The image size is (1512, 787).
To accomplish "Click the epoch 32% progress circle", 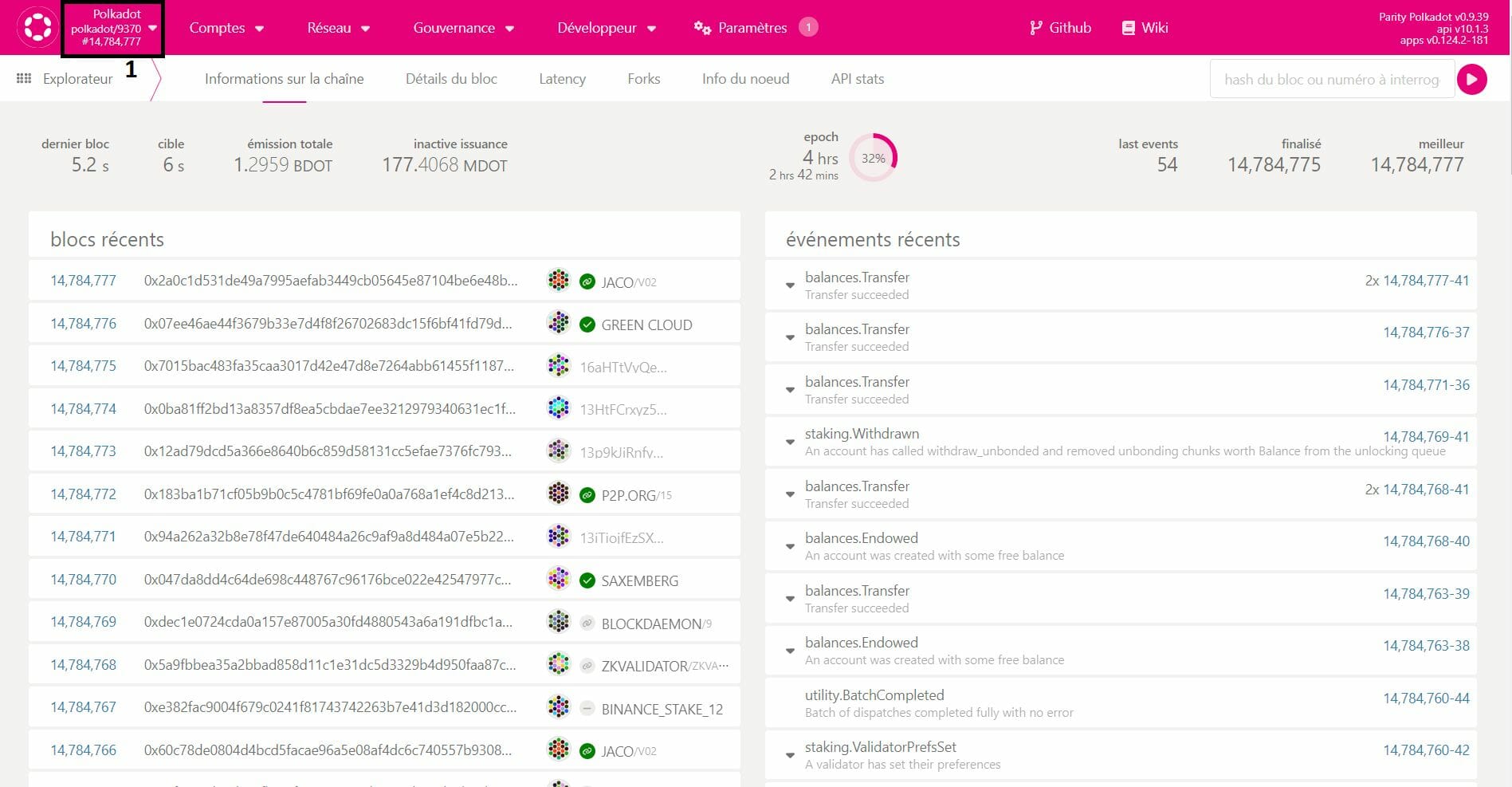I will point(874,158).
